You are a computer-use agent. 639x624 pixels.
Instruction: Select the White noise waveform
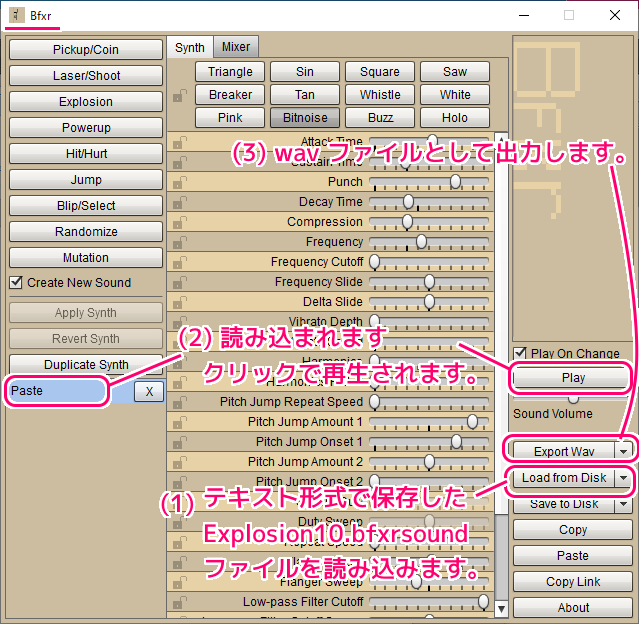(x=455, y=95)
